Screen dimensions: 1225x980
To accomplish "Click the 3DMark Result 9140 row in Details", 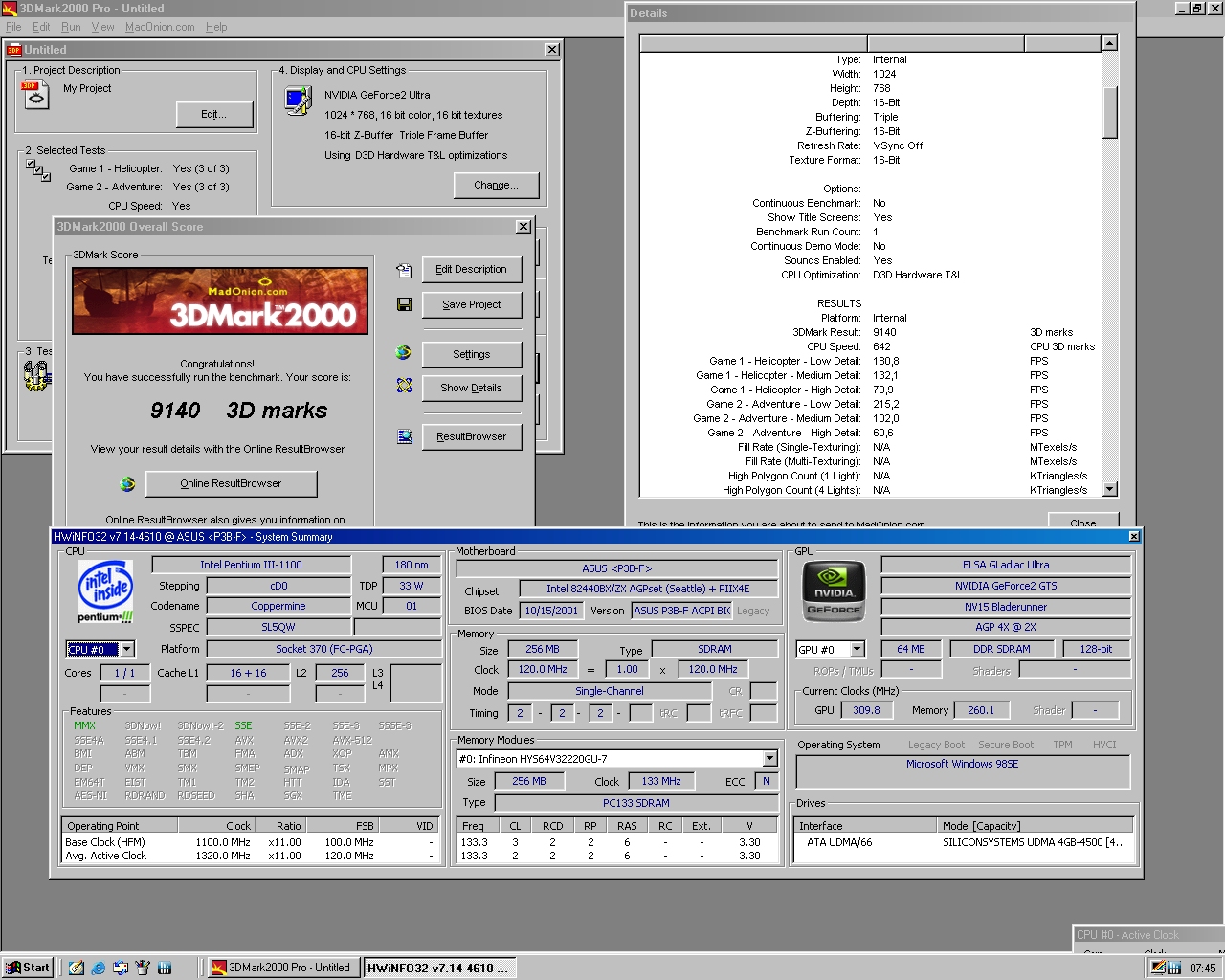I will click(x=871, y=332).
